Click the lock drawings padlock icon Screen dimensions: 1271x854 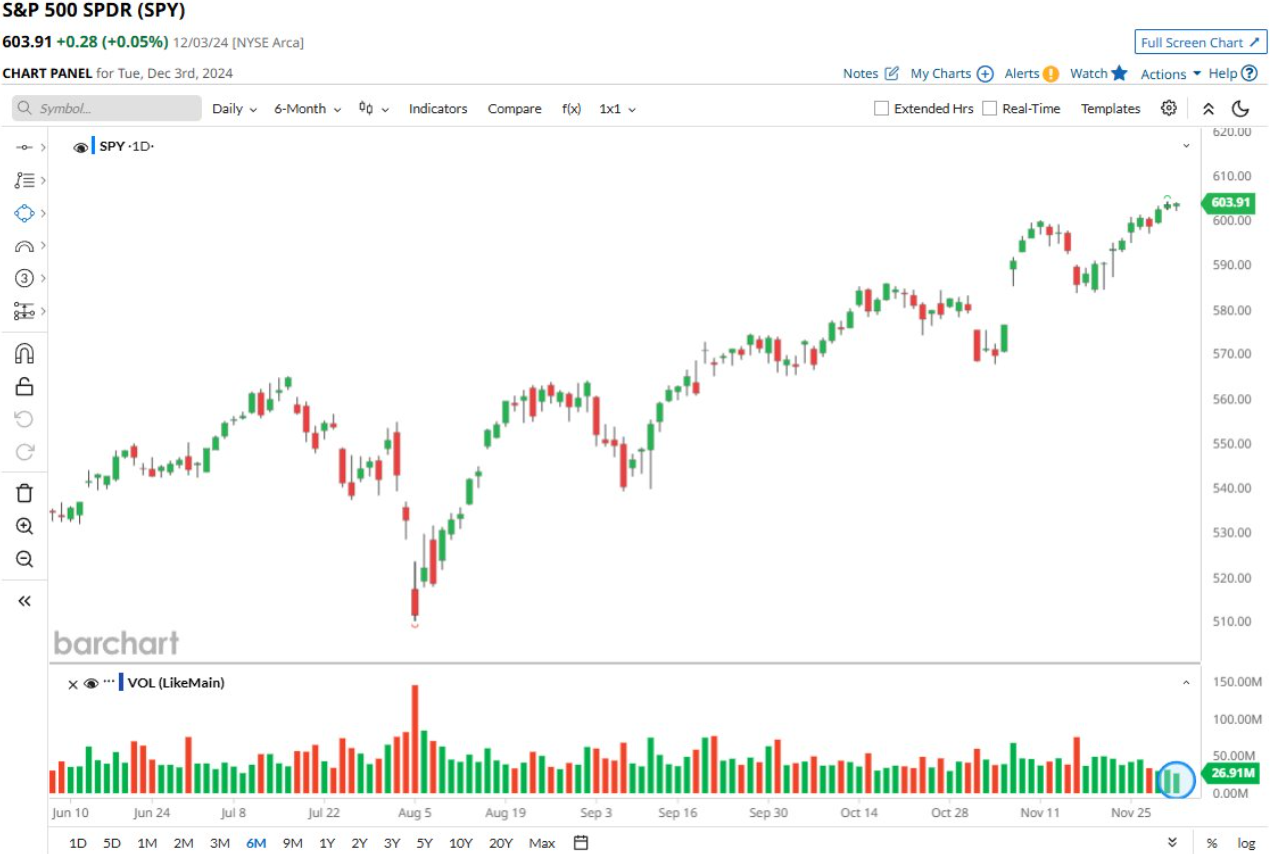pyautogui.click(x=25, y=386)
